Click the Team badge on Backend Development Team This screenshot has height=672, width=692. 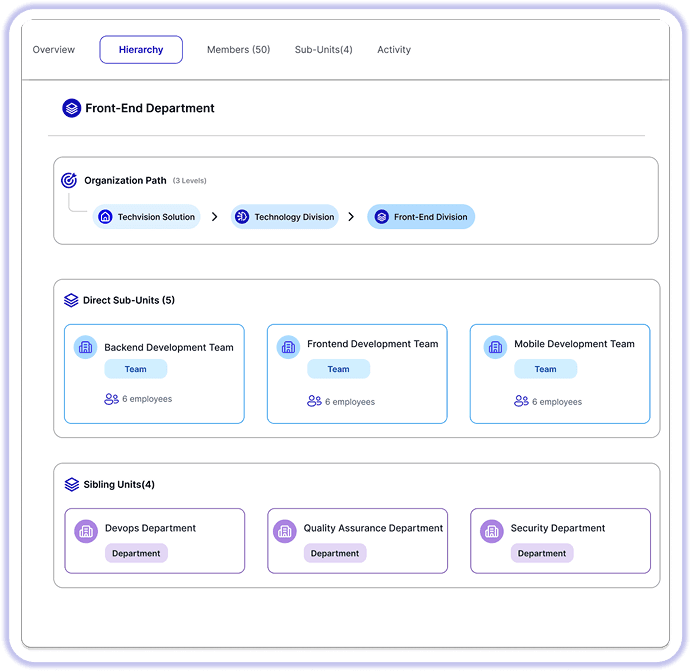[136, 369]
